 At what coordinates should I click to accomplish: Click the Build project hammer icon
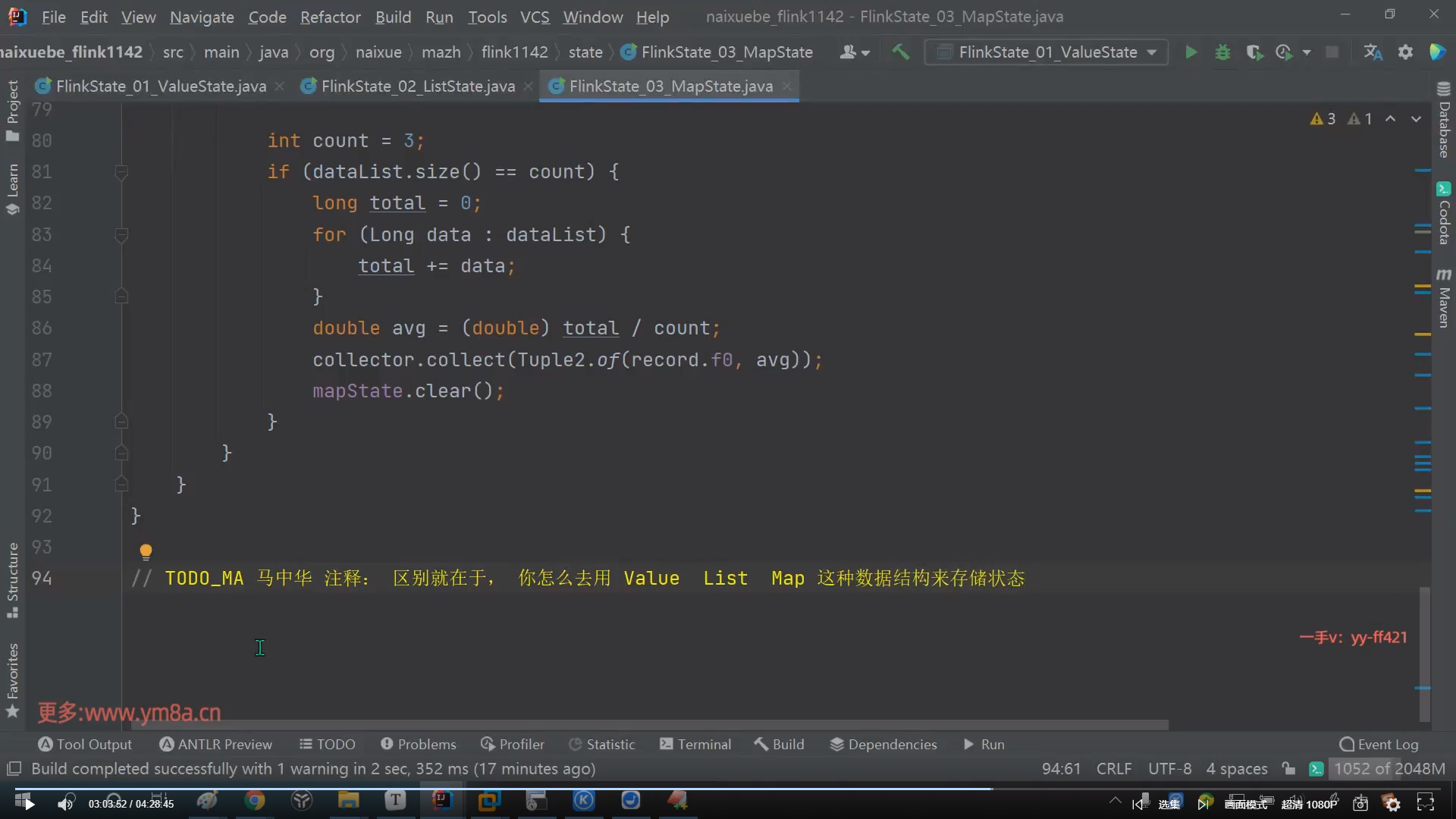click(900, 52)
